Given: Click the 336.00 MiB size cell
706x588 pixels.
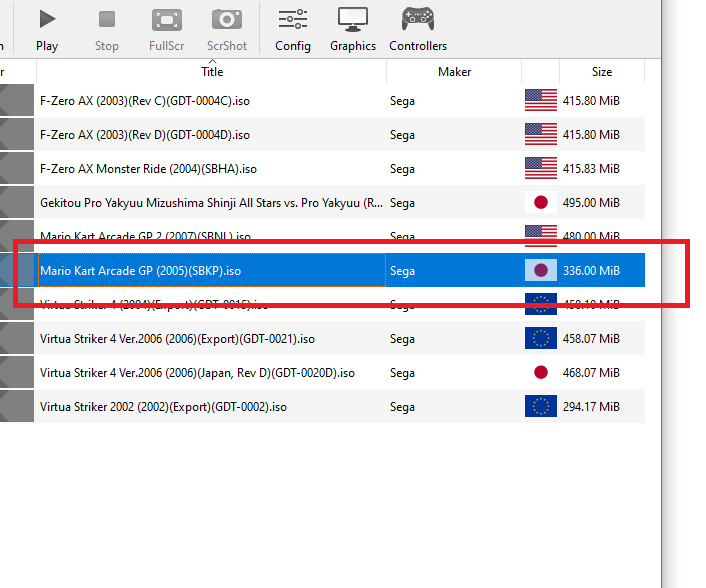Looking at the screenshot, I should (591, 271).
